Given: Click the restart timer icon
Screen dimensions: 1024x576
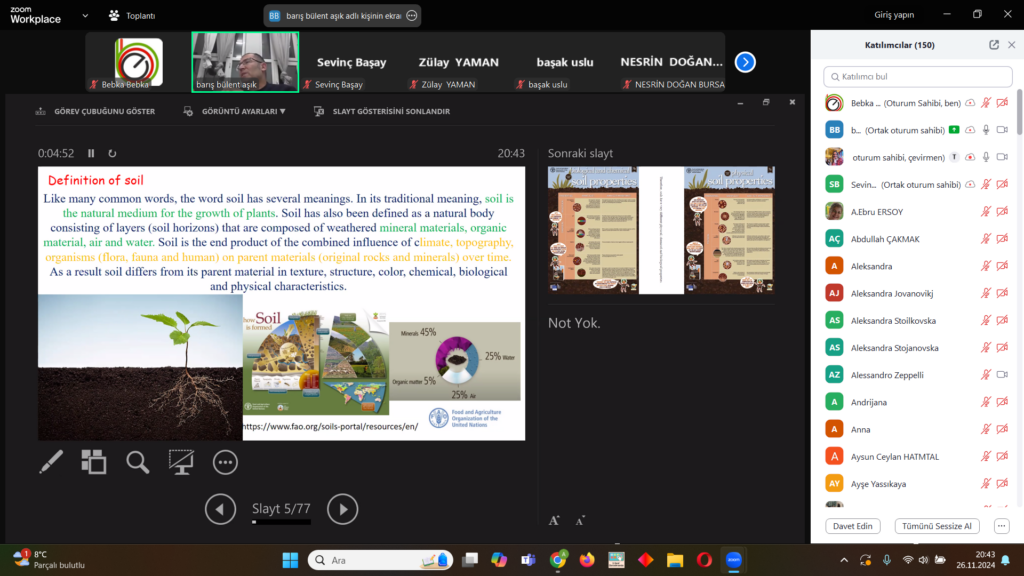Looking at the screenshot, I should (x=112, y=153).
